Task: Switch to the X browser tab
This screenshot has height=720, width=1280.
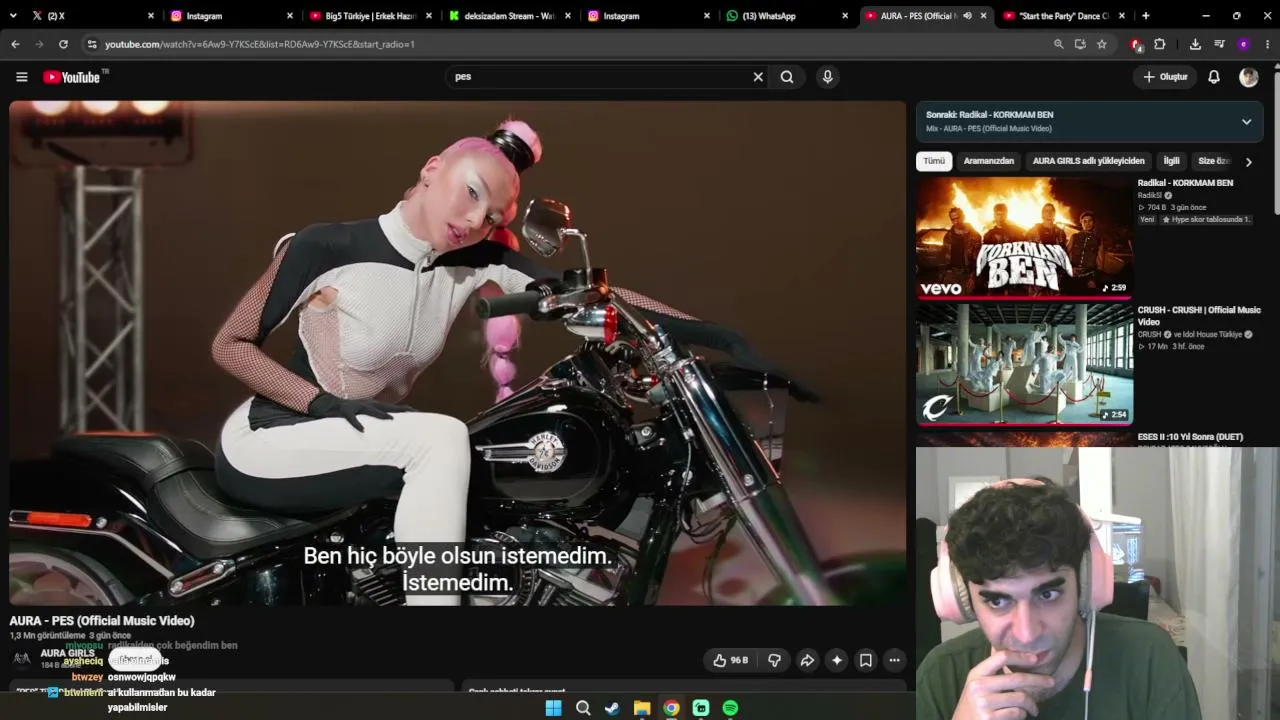Action: [x=93, y=16]
